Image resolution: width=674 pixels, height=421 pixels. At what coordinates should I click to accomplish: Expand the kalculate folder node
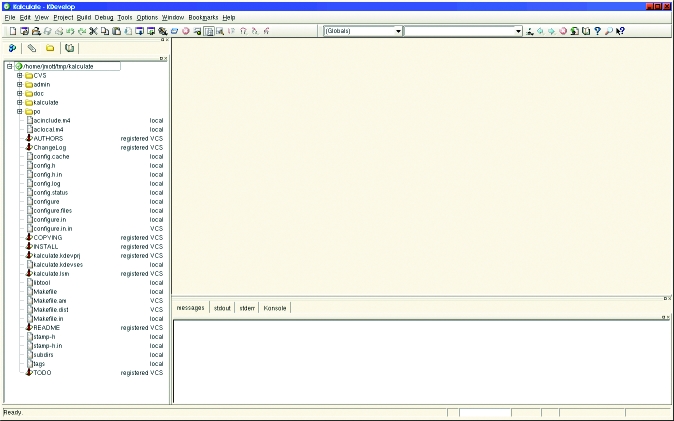19,102
